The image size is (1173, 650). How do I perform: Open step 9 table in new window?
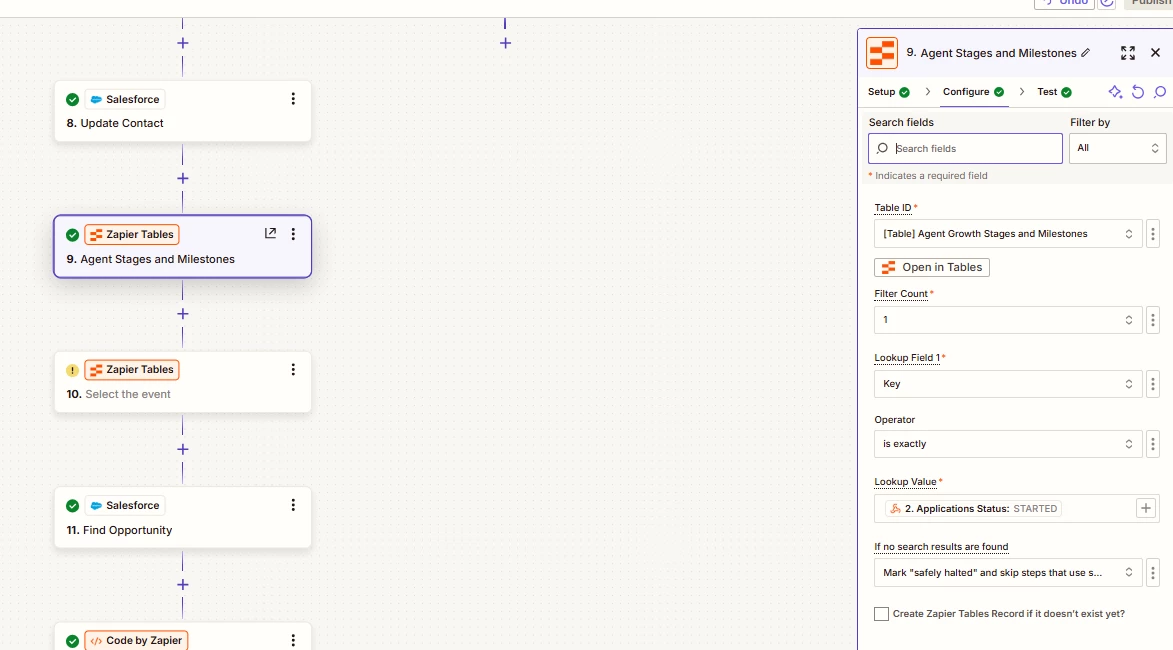pyautogui.click(x=270, y=233)
